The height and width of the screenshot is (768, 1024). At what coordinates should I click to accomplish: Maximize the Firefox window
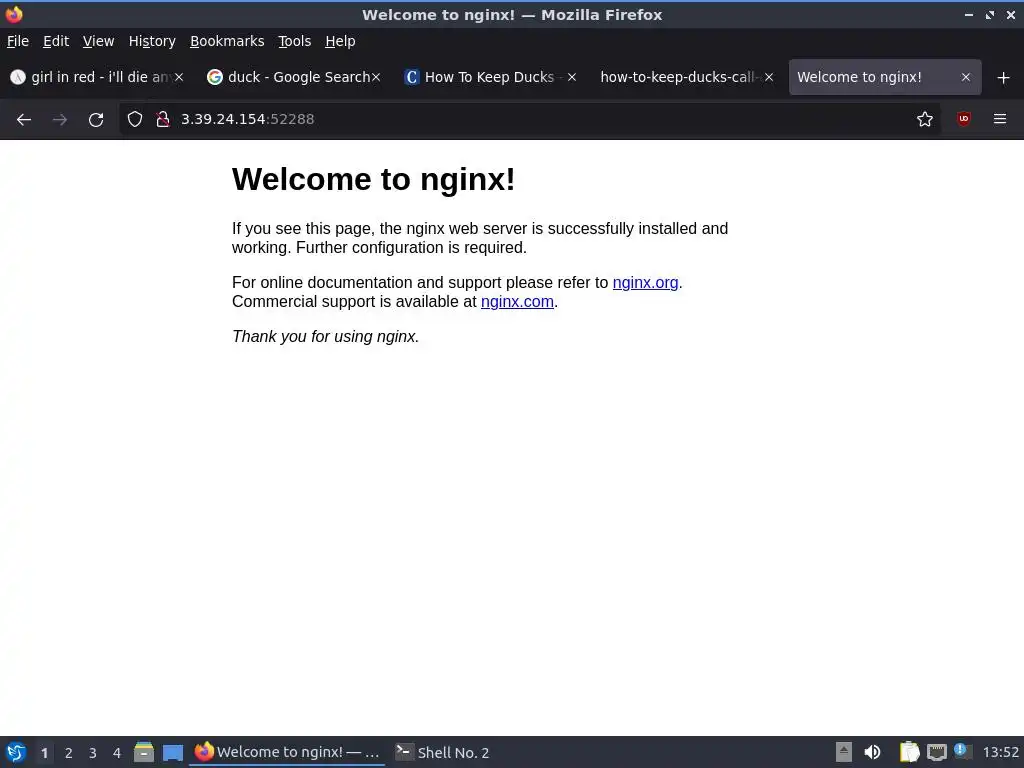tap(990, 14)
